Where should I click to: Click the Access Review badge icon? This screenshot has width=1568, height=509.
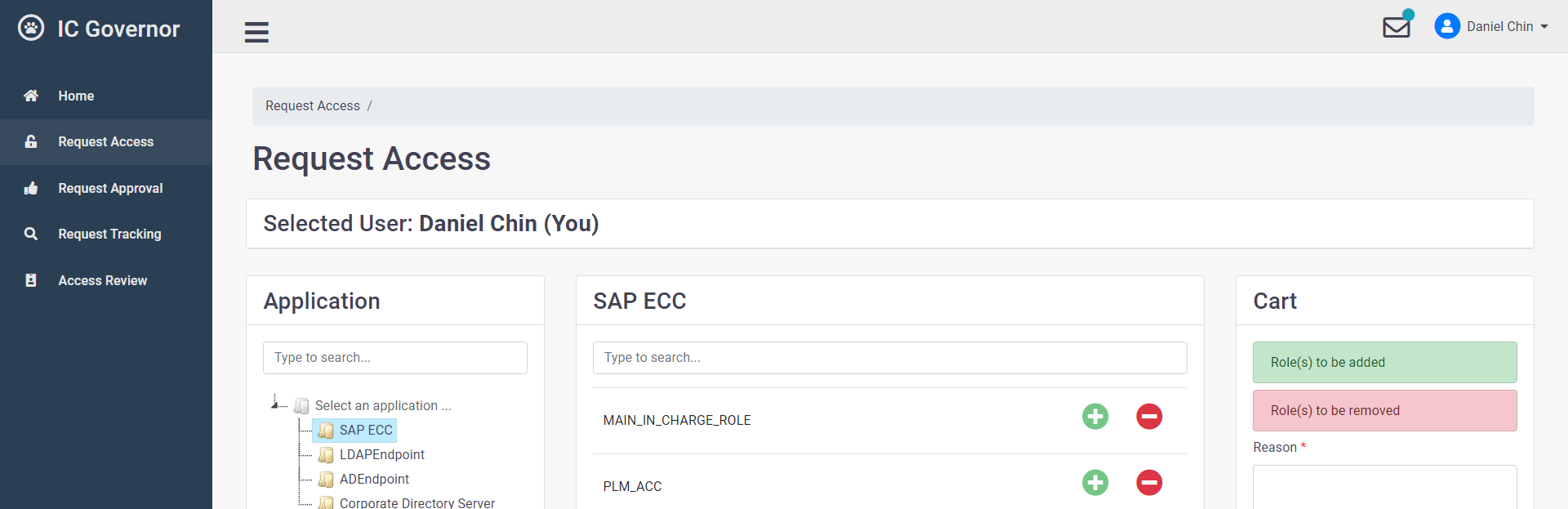[31, 280]
